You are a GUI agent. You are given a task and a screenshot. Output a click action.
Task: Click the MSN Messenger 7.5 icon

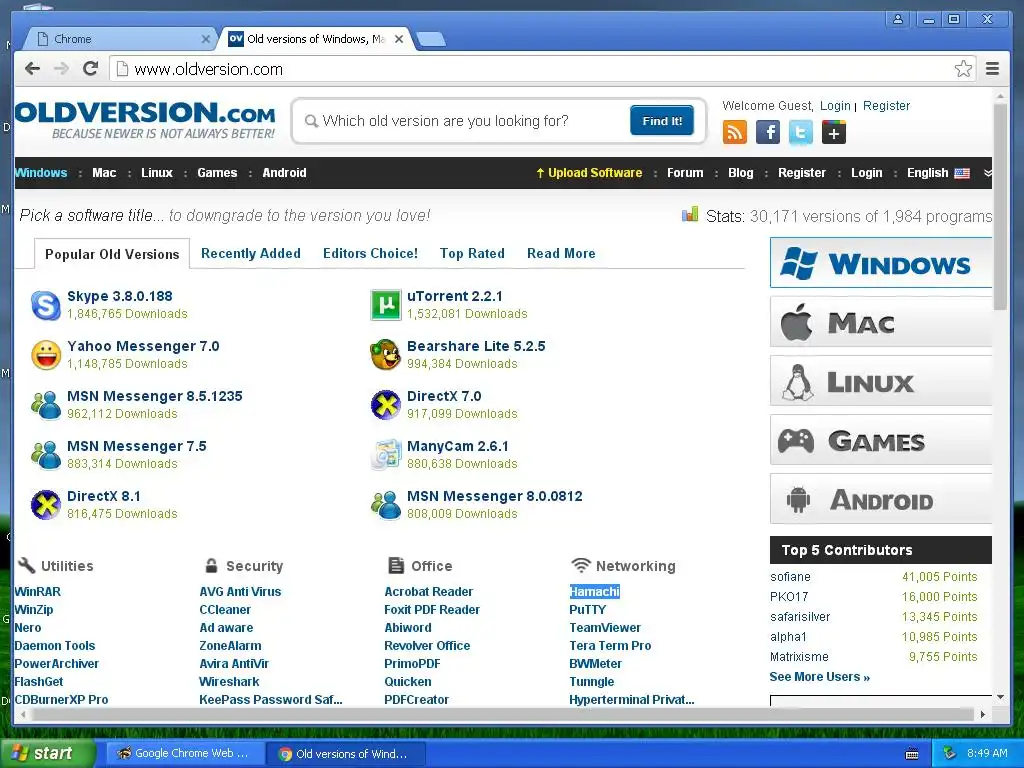(46, 455)
